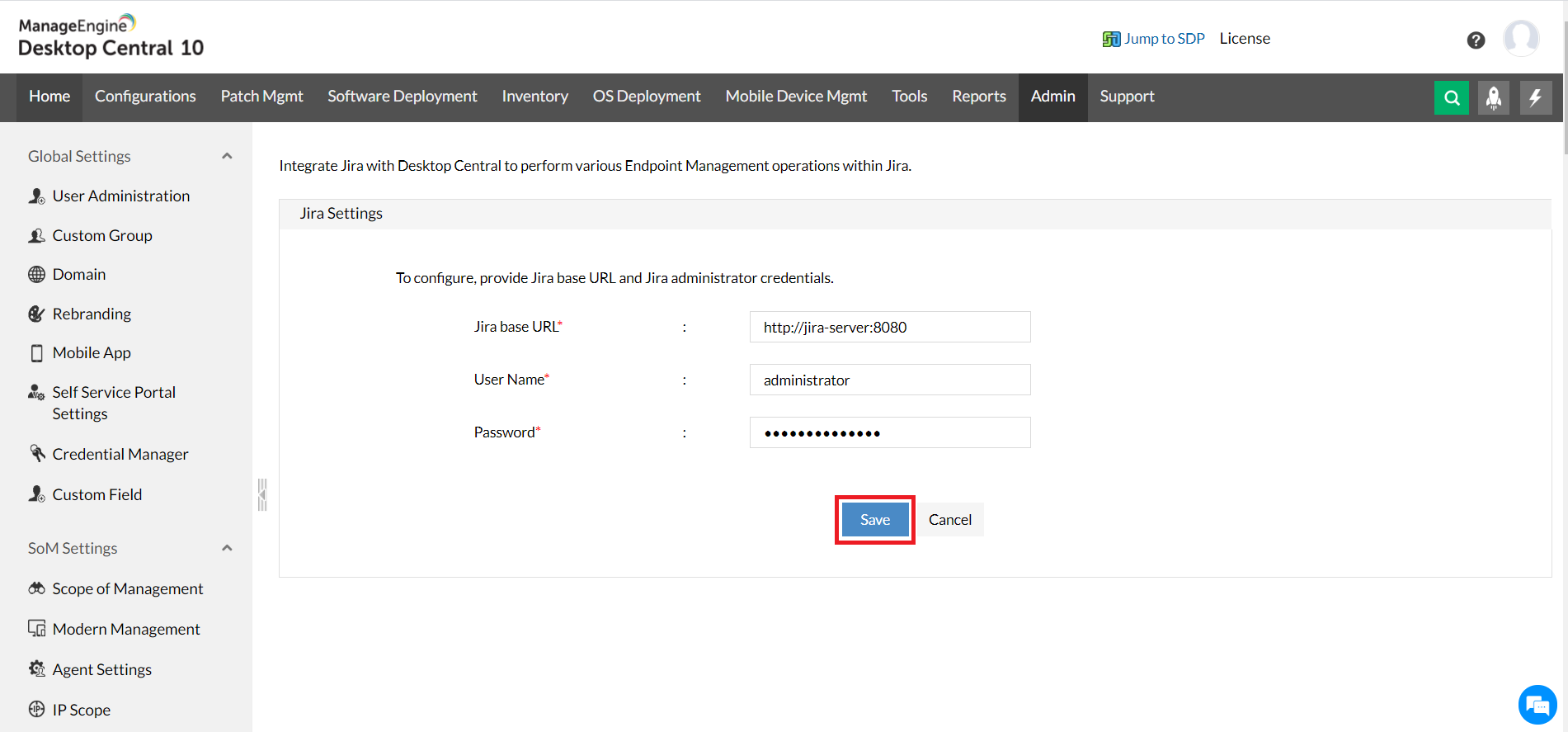This screenshot has width=1568, height=732.
Task: Open user profile avatar
Action: point(1521,38)
